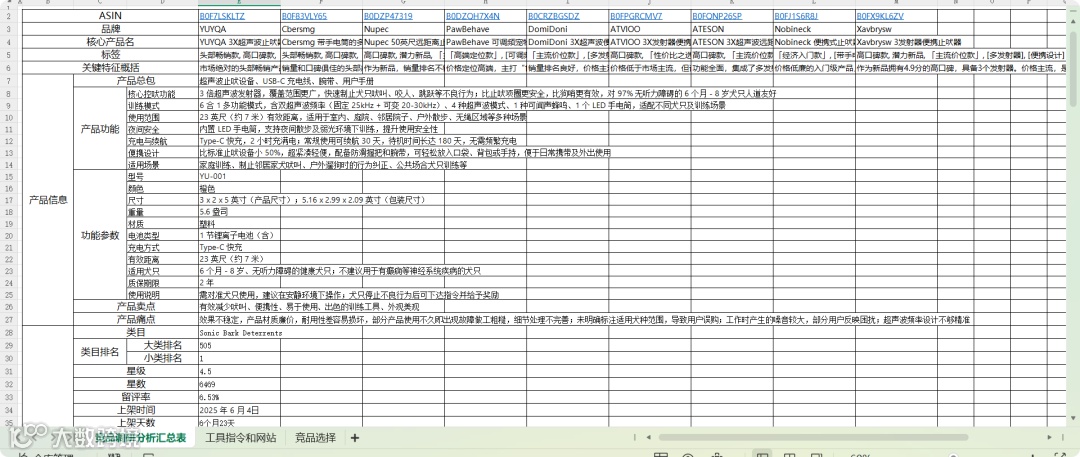Select the 4.5 star rating cell
This screenshot has height=457, width=1080.
tap(239, 371)
